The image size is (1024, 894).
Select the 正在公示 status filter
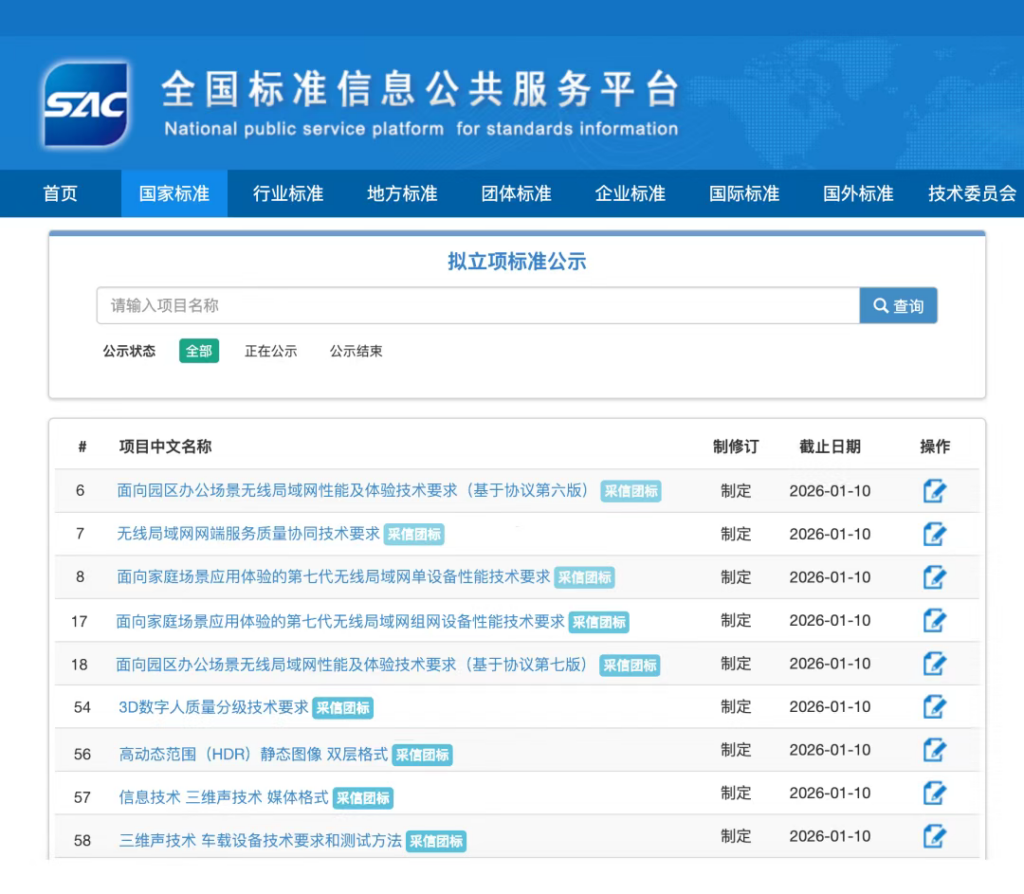pos(271,351)
